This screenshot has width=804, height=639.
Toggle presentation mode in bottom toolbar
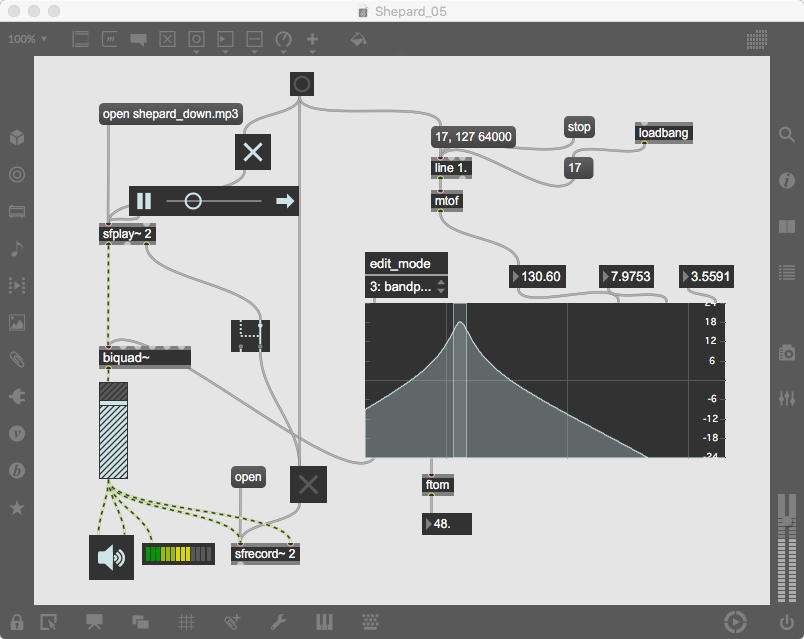click(x=94, y=622)
